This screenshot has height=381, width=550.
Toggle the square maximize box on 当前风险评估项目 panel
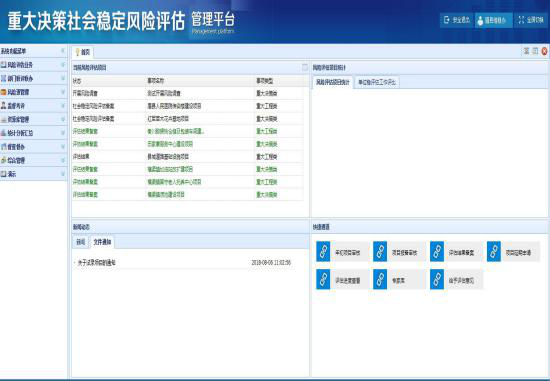click(x=305, y=67)
